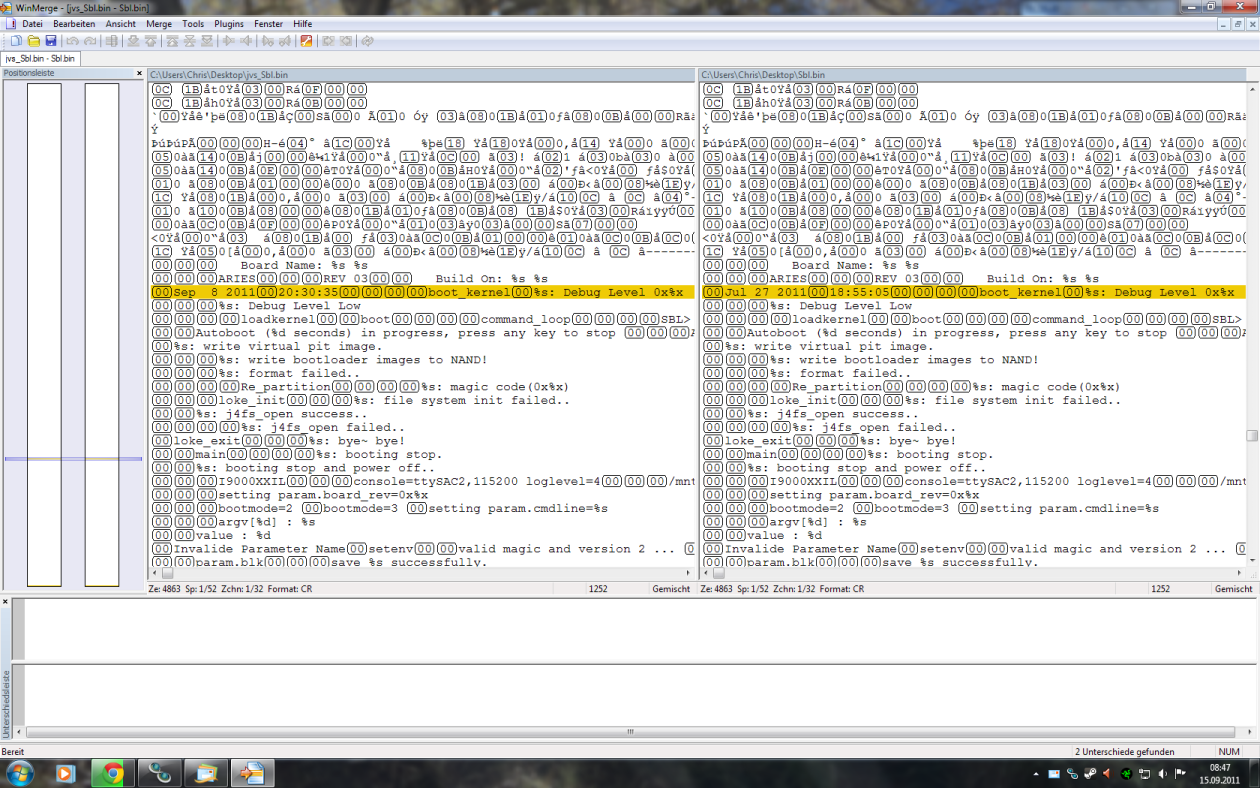The height and width of the screenshot is (788, 1260).
Task: Open the Fenster menu
Action: (x=268, y=23)
